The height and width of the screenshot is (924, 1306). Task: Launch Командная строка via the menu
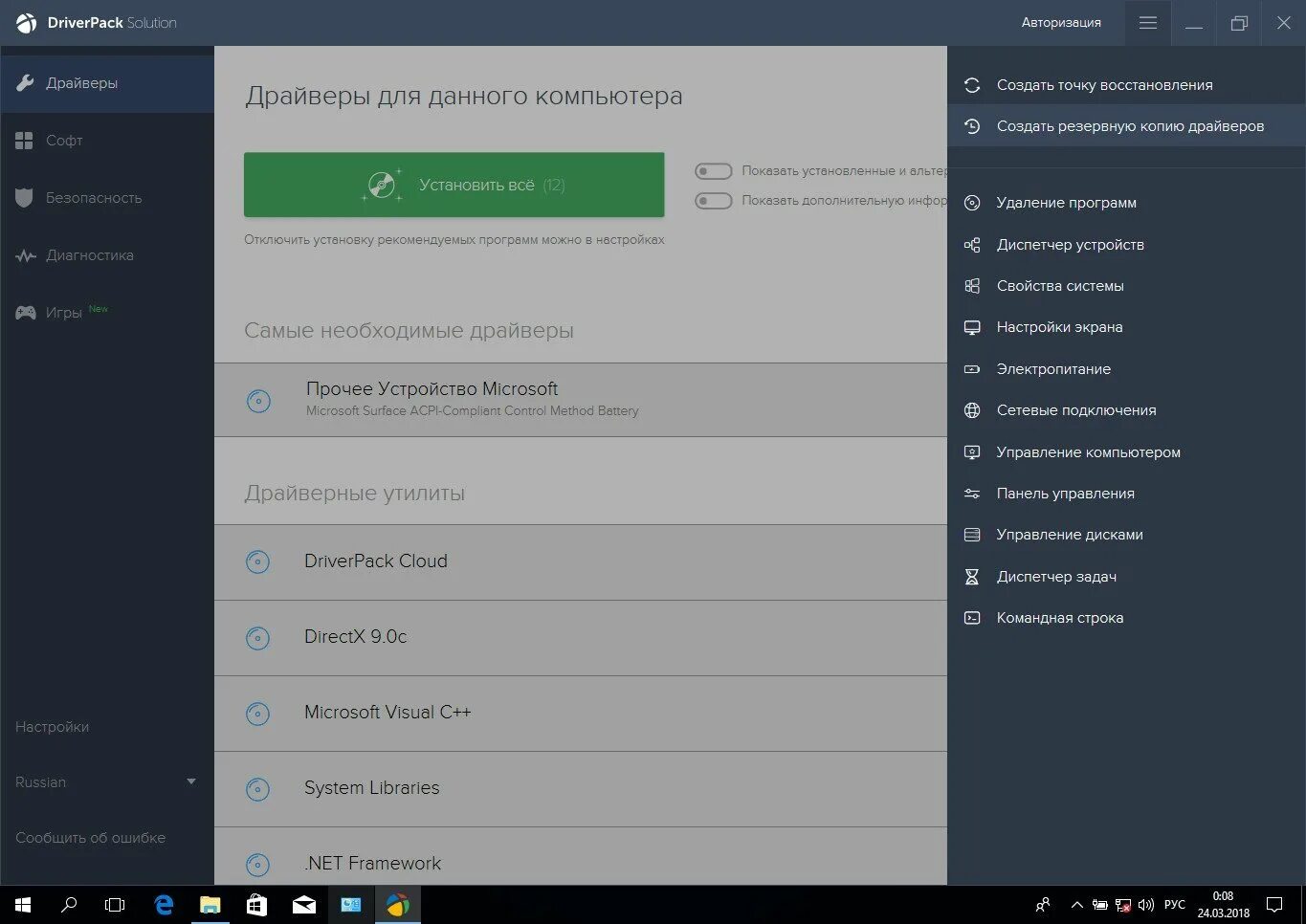[x=1060, y=617]
